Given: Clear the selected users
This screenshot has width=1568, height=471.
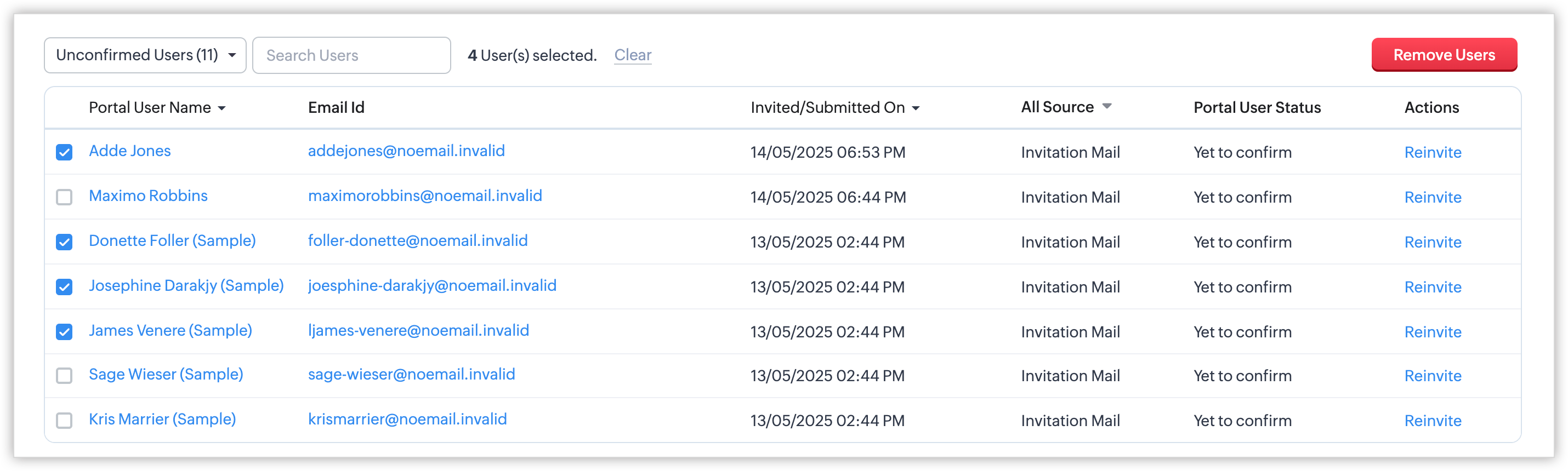Looking at the screenshot, I should point(633,55).
